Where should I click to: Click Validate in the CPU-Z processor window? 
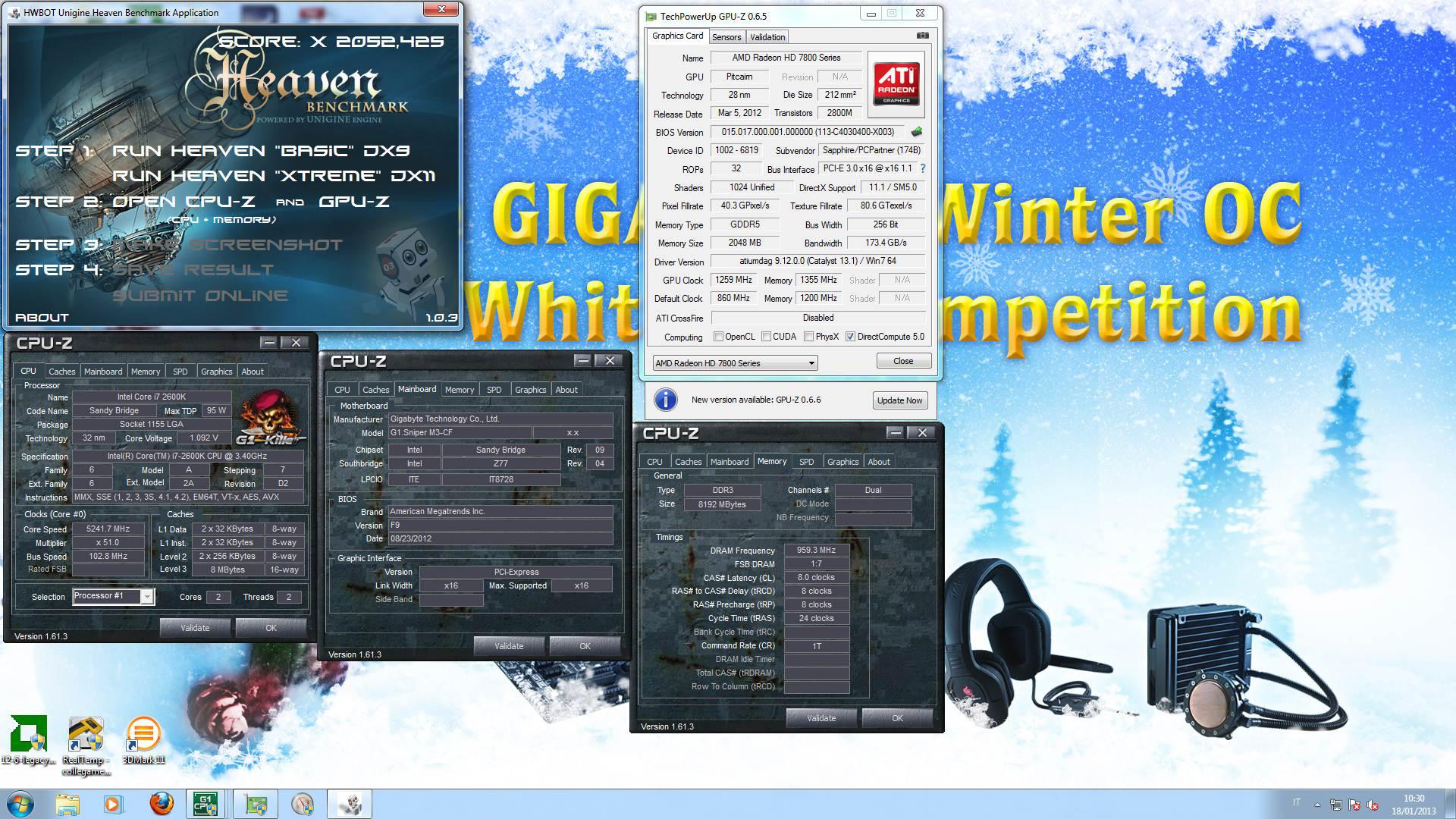click(x=195, y=628)
